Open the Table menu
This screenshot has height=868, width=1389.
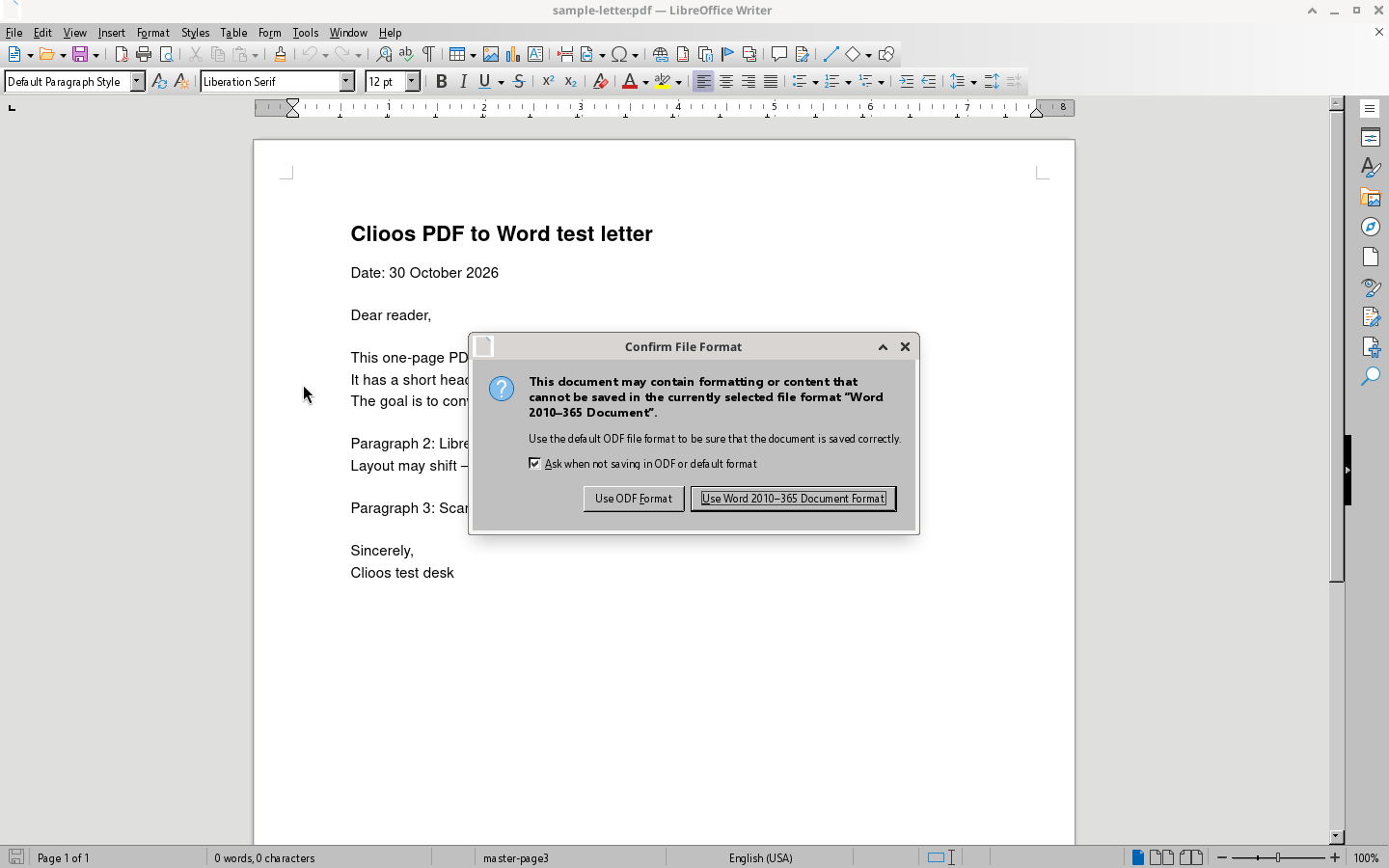[x=233, y=33]
